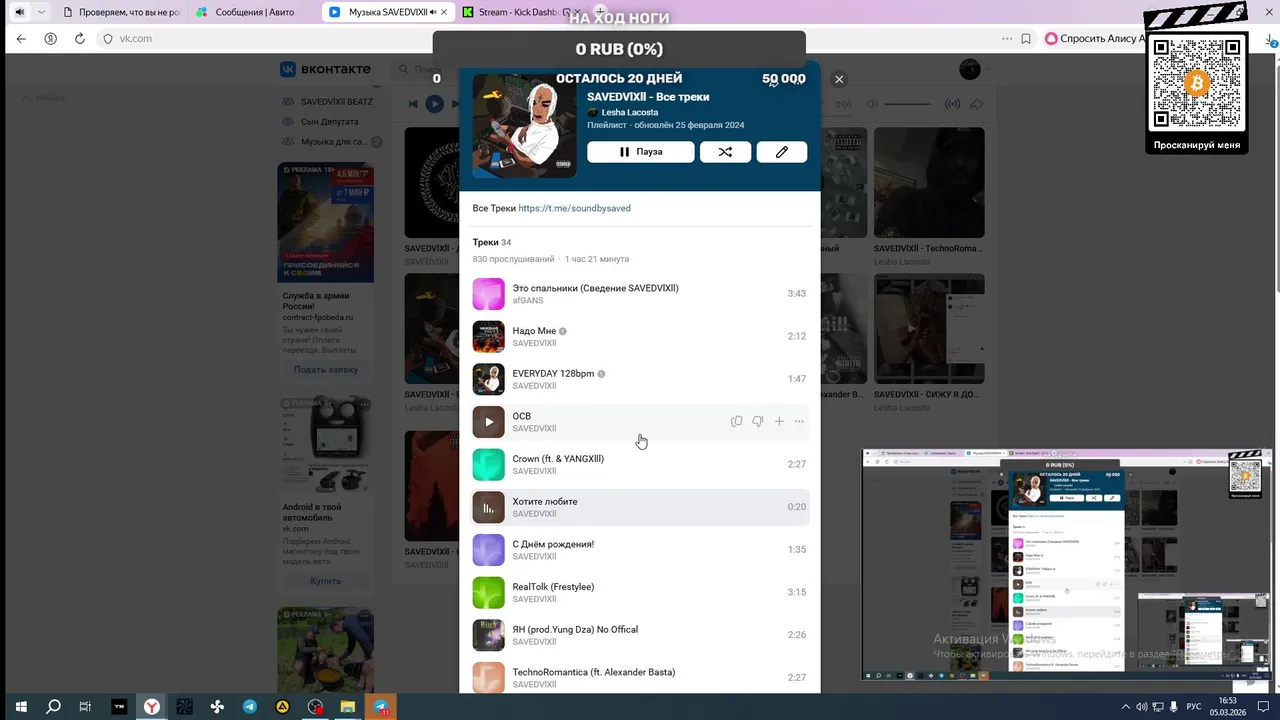Switch to the Проверяем, что вы не робот tab
Screen dimensions: 1280x720
click(x=121, y=12)
